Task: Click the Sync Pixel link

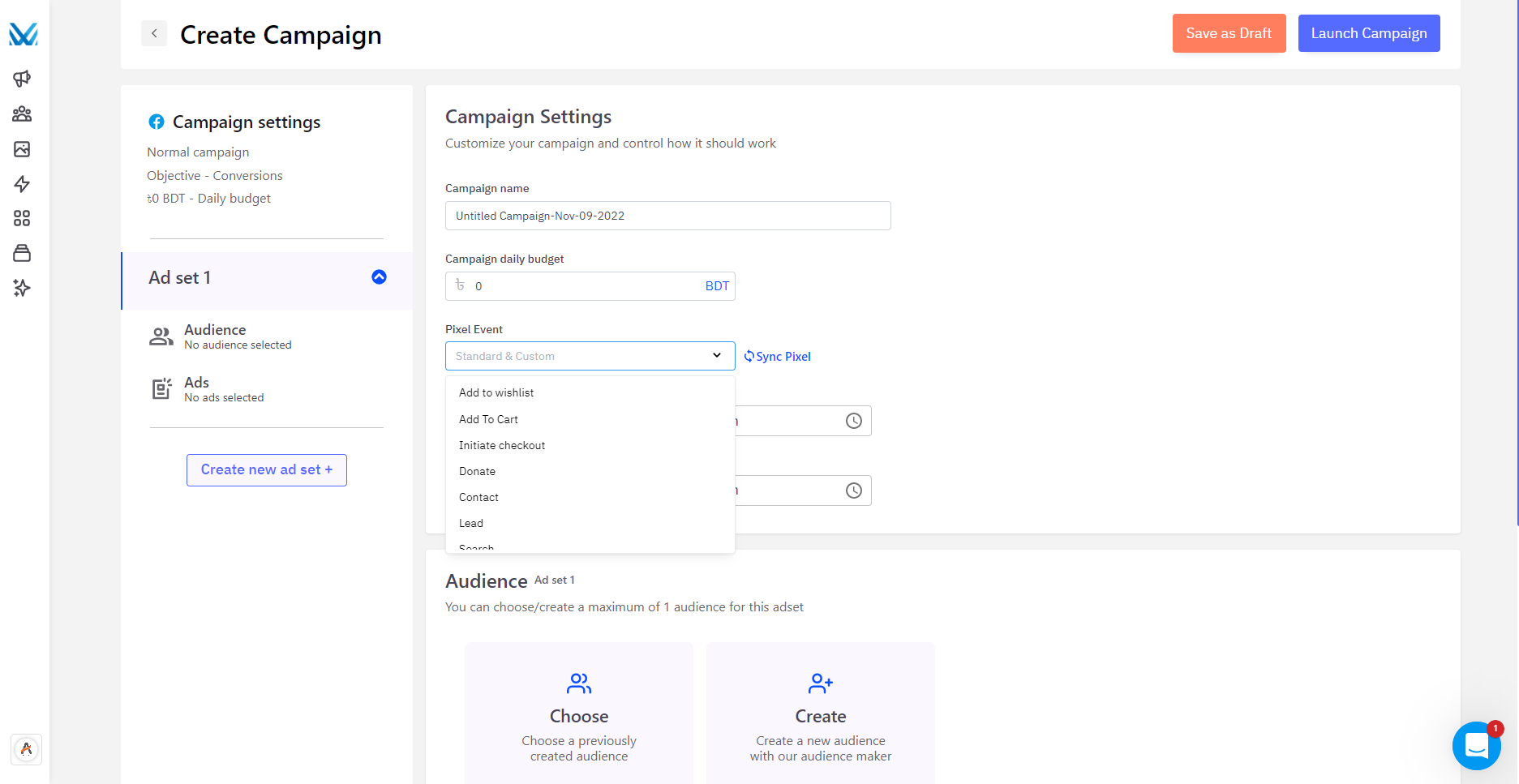Action: tap(778, 357)
